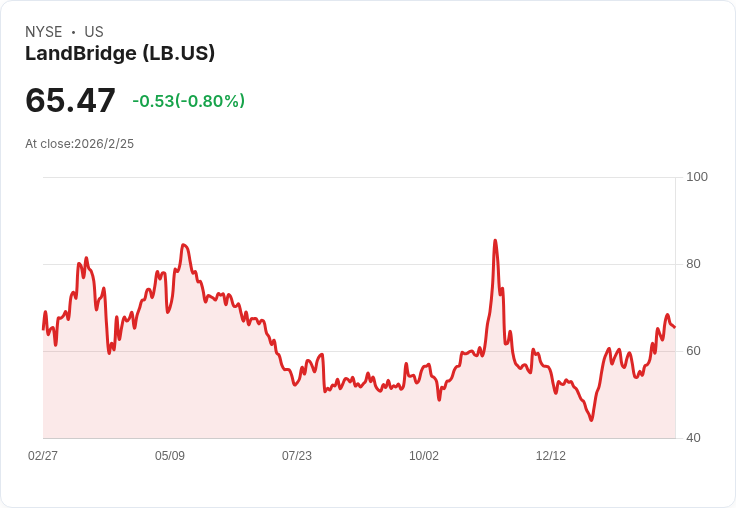The width and height of the screenshot is (736, 508).
Task: Click the 80 y-axis price label
Action: coord(693,264)
